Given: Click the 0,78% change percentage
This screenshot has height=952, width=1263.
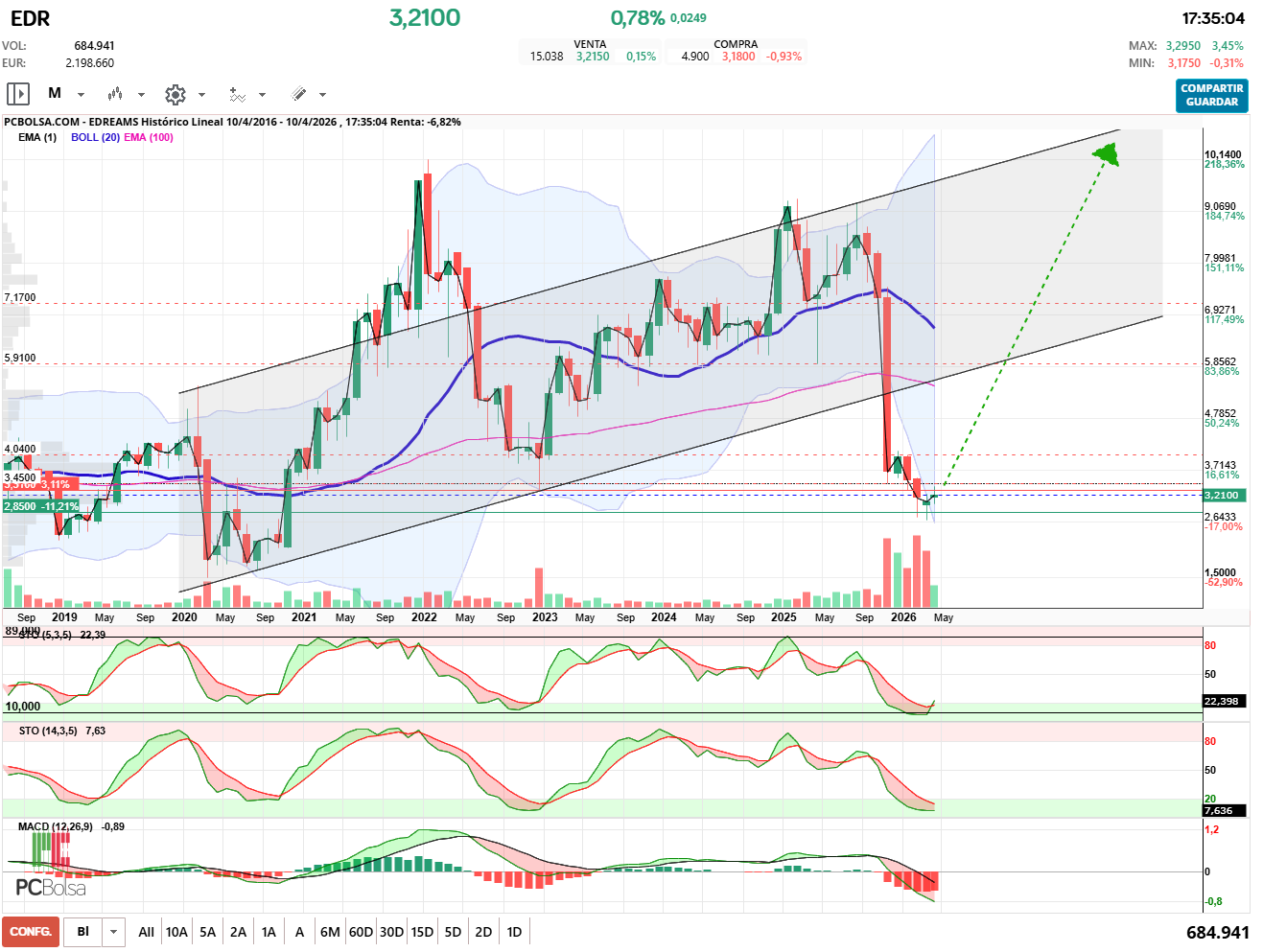Looking at the screenshot, I should point(638,17).
